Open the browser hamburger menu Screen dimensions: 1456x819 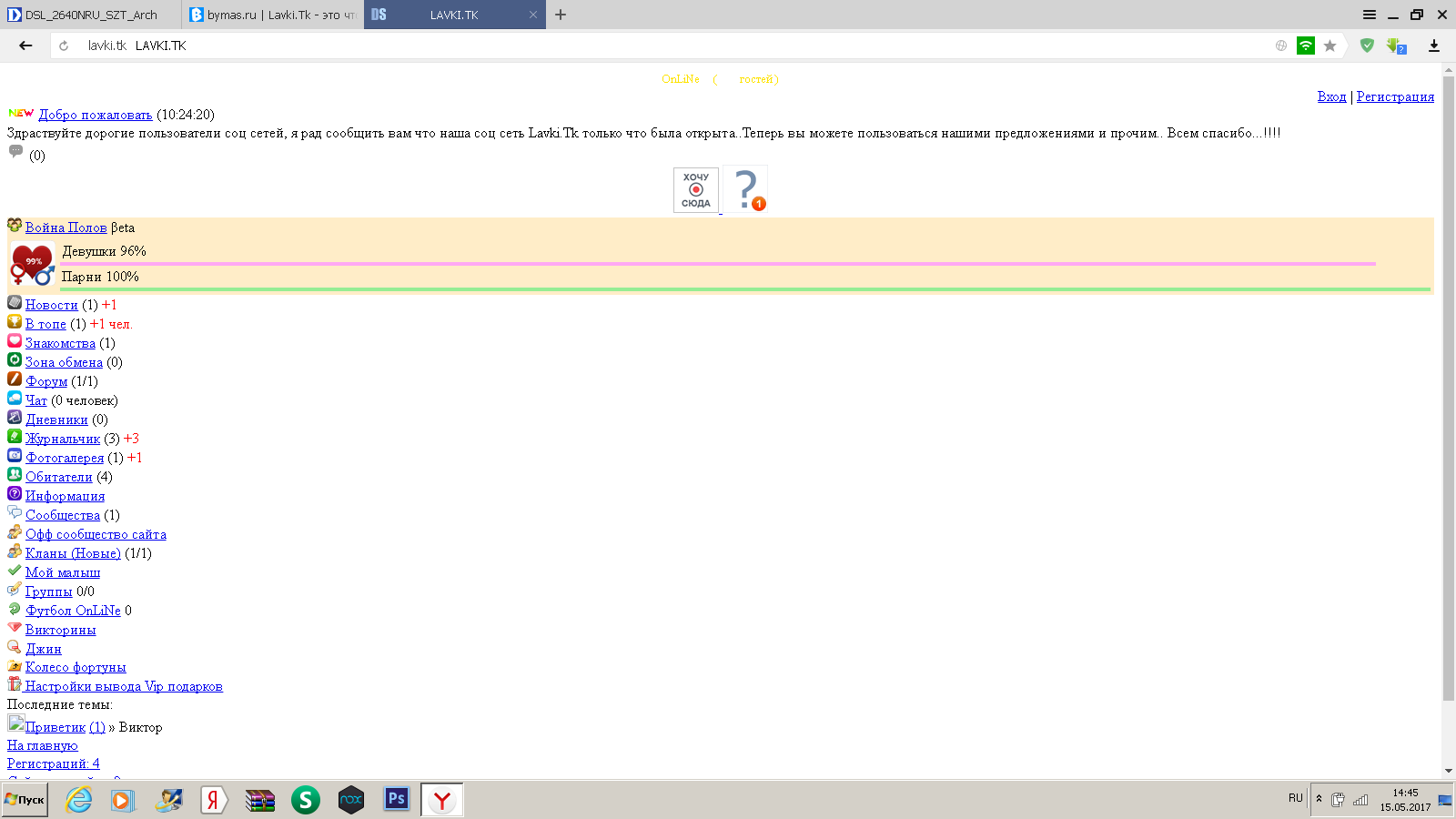pyautogui.click(x=1369, y=15)
